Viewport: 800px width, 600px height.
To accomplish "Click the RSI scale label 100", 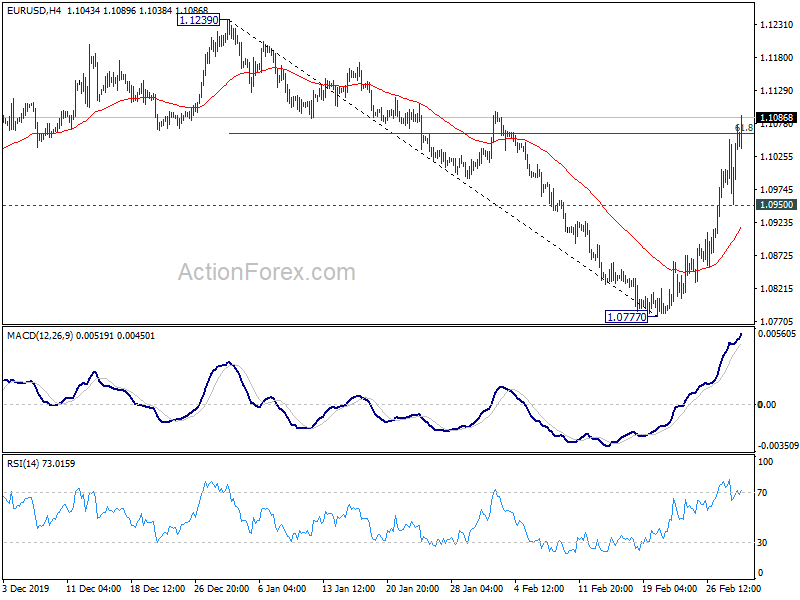I will coord(766,462).
